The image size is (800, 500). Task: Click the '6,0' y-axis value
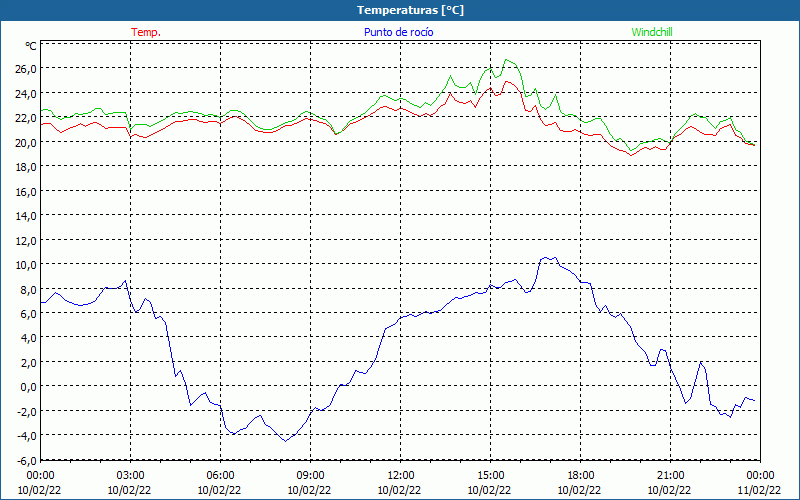[29, 314]
